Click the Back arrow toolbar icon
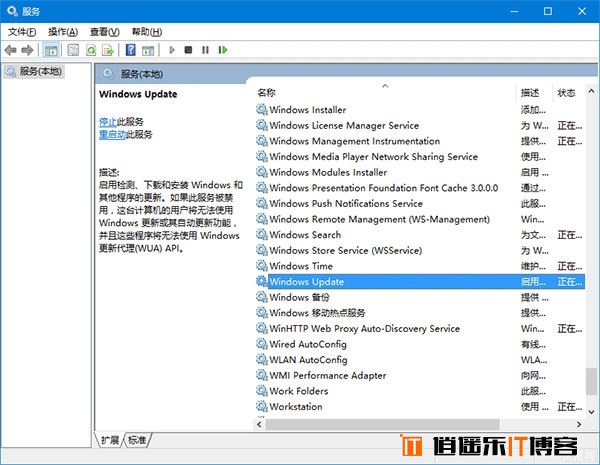Screen dimensions: 600x465 [x=10, y=50]
